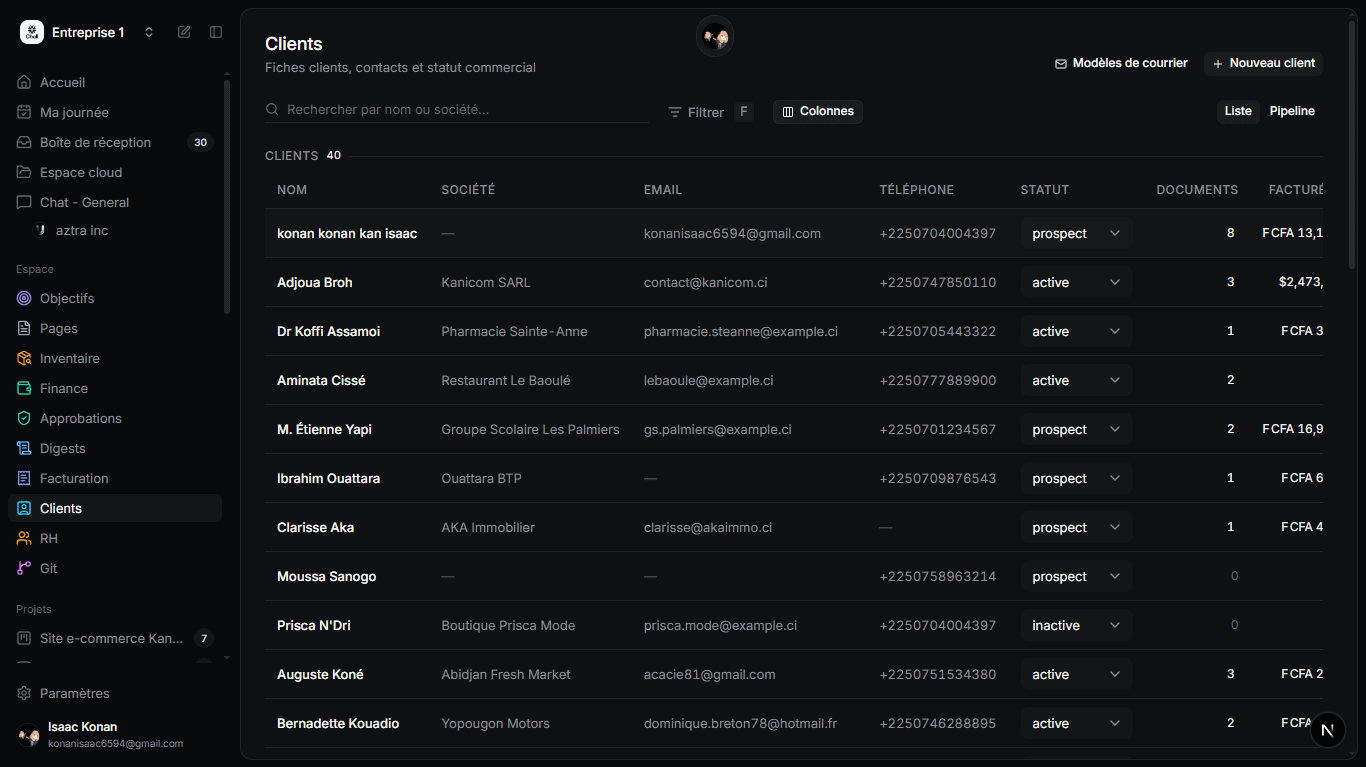Collapse sidebar with the panel icon

tap(216, 32)
